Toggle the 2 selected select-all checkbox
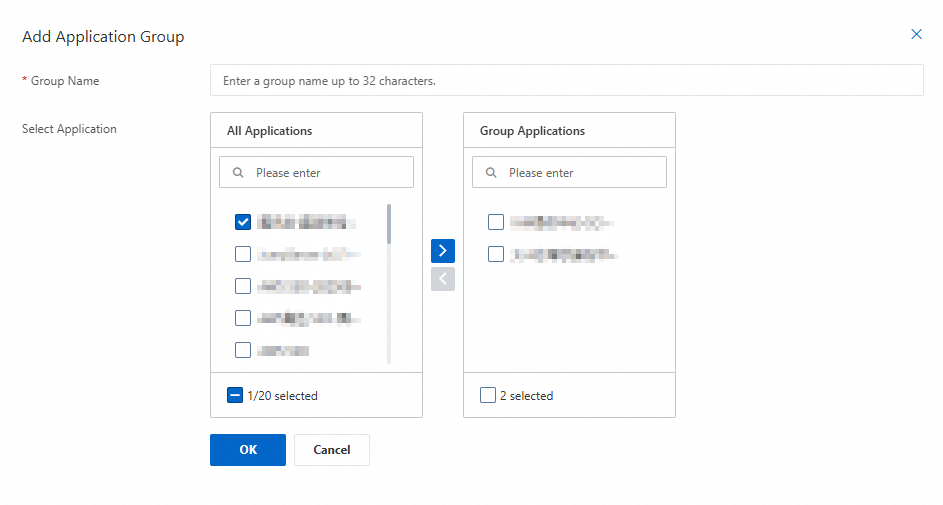Viewport: 943px width, 505px height. [x=488, y=395]
